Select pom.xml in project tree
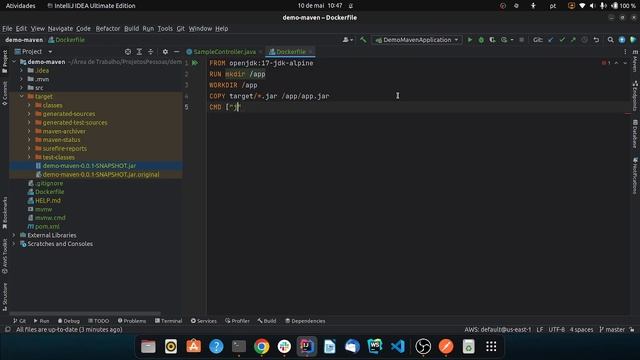 [x=47, y=227]
